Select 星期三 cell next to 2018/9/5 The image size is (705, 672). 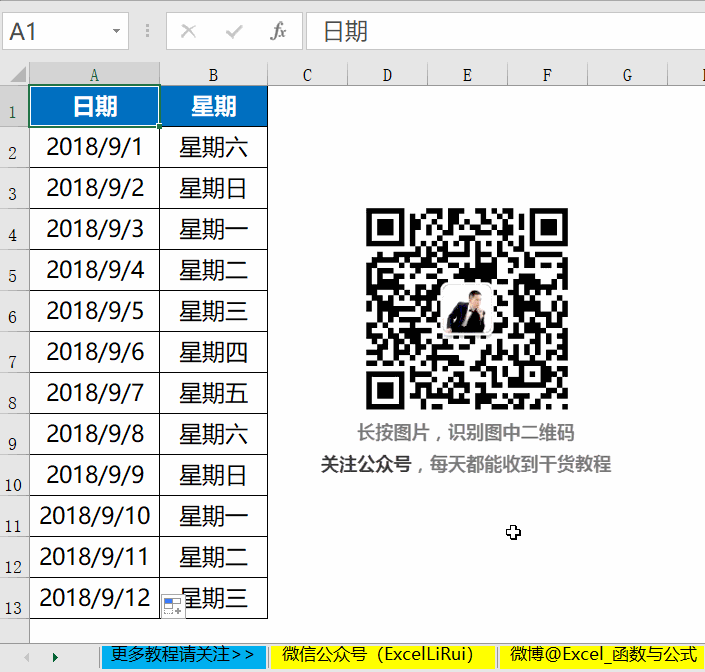[x=214, y=311]
